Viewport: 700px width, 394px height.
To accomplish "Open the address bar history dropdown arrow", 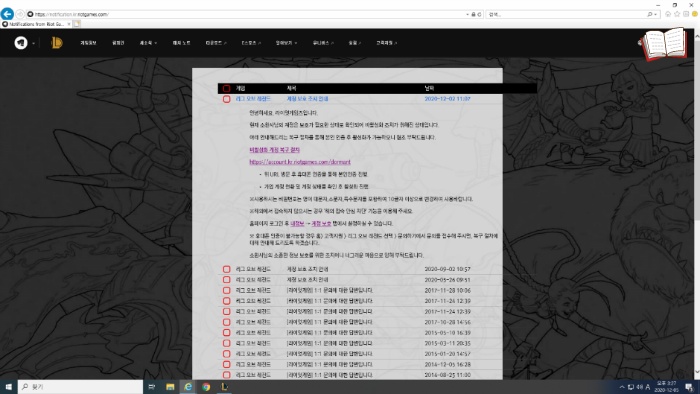I will click(467, 14).
